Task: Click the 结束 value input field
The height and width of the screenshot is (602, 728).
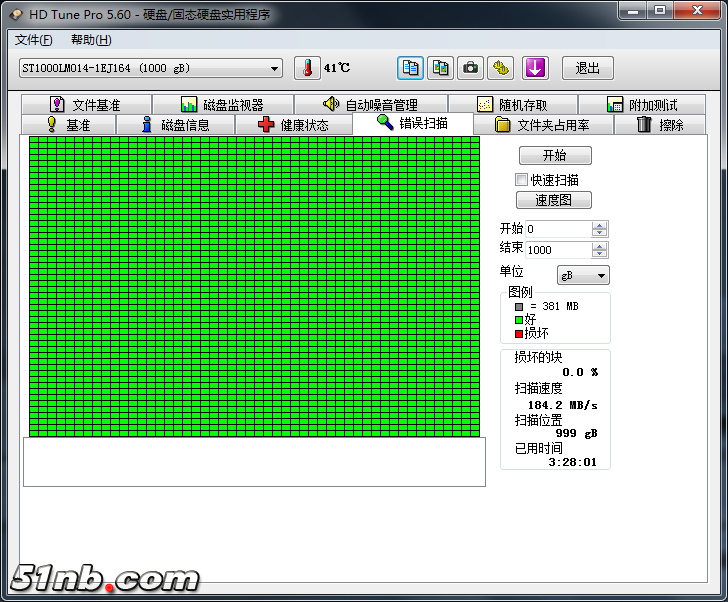Action: [558, 250]
